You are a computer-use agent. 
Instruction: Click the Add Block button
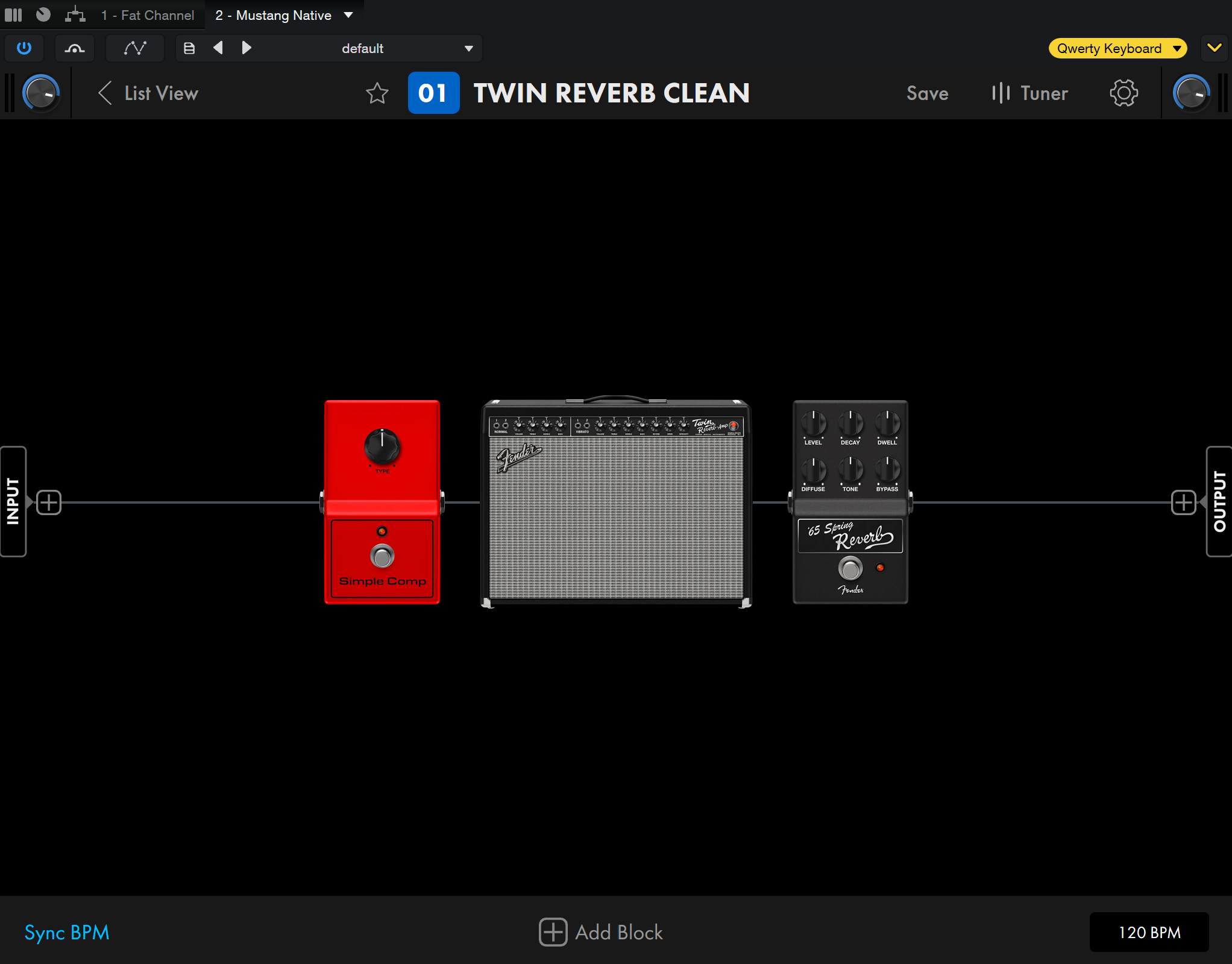click(601, 932)
